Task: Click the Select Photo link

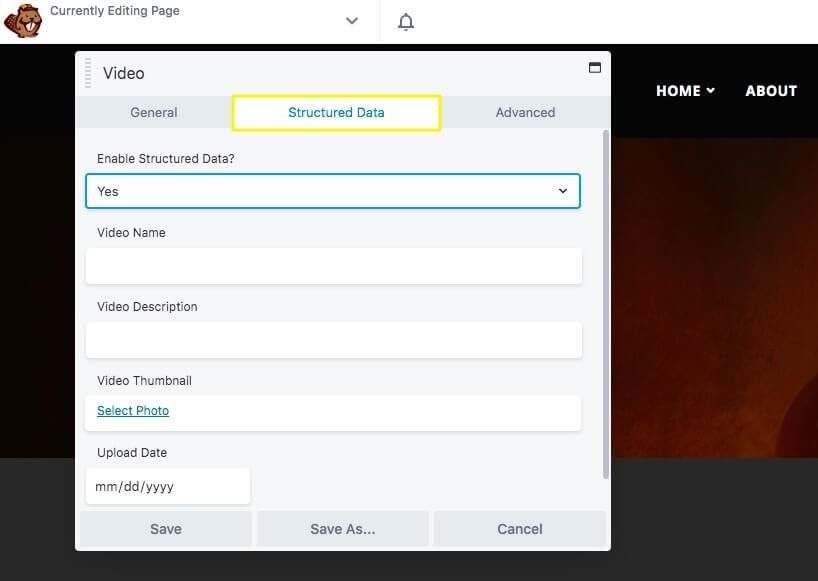Action: (x=133, y=411)
